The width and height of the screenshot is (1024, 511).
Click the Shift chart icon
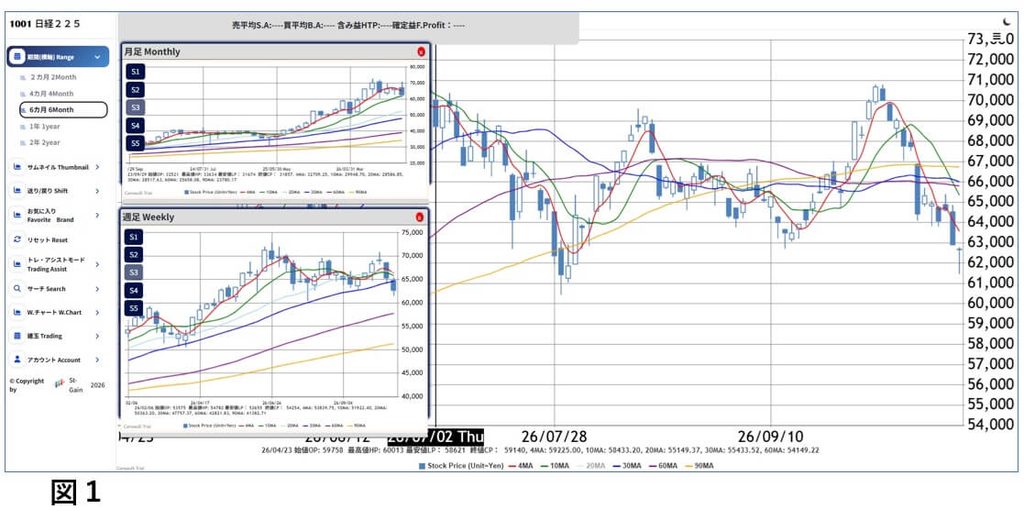(x=18, y=191)
